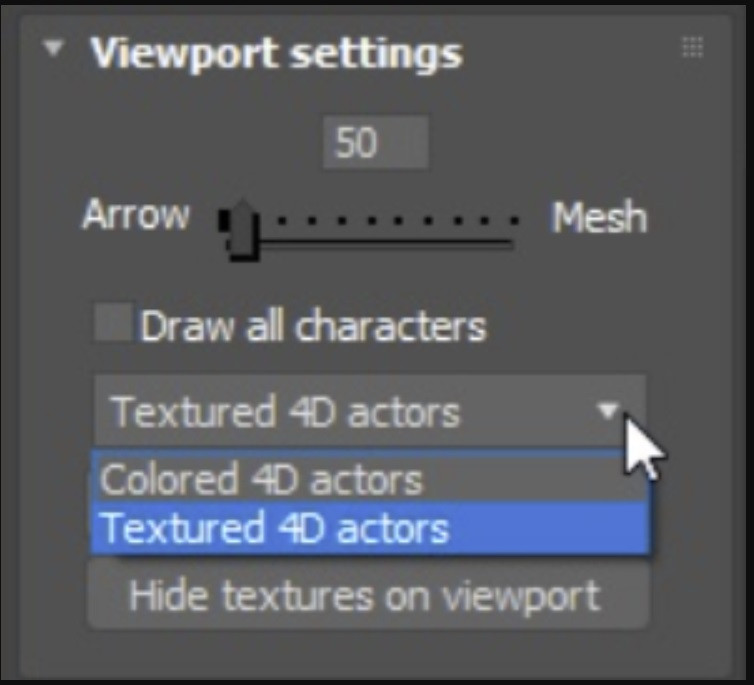
Task: Click the Arrow label beside the slider
Action: tap(136, 215)
